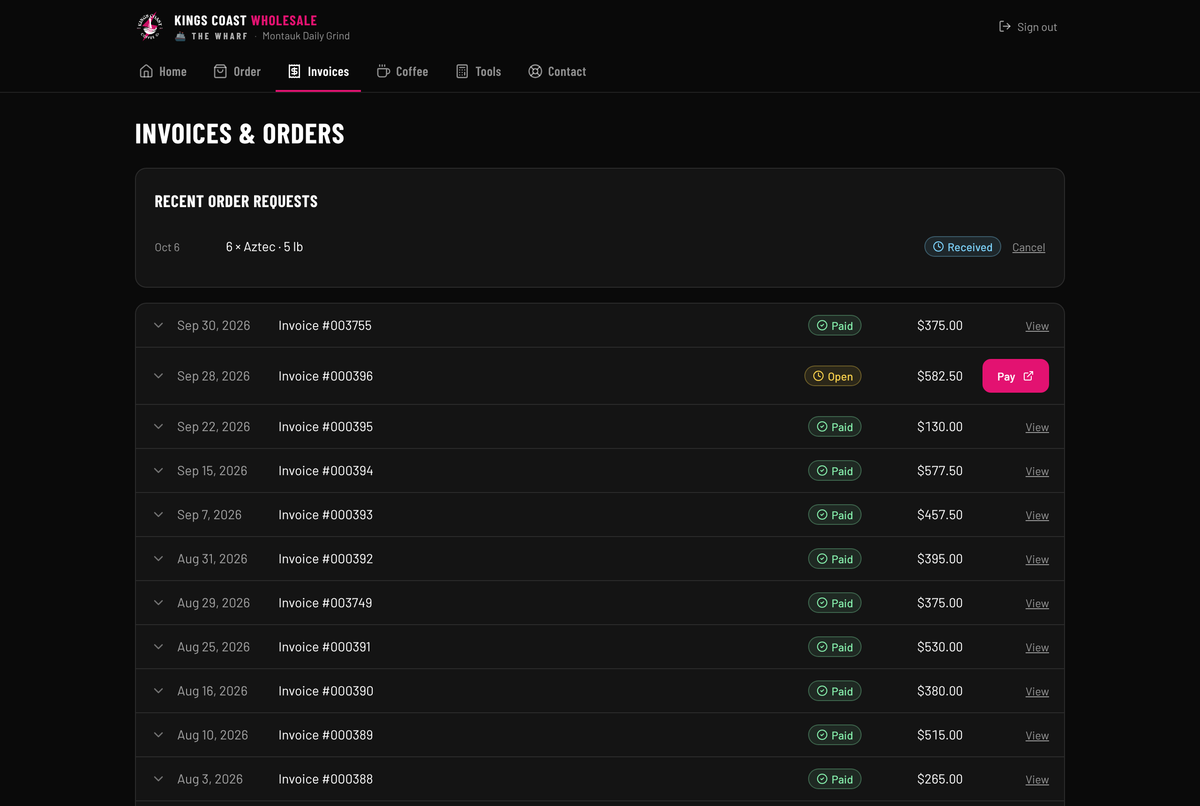
Task: Click the "Invoice #000396" text
Action: click(x=325, y=376)
